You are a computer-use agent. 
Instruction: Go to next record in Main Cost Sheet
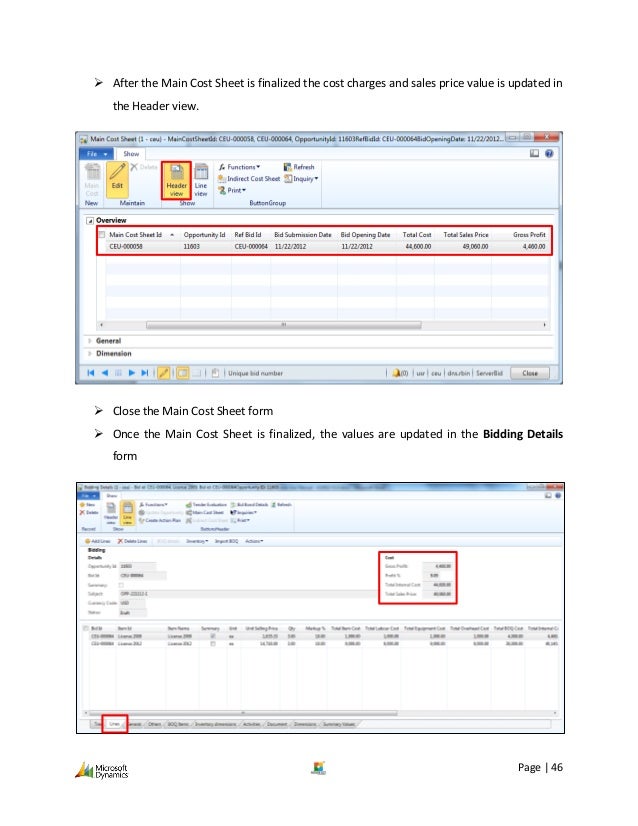click(131, 373)
